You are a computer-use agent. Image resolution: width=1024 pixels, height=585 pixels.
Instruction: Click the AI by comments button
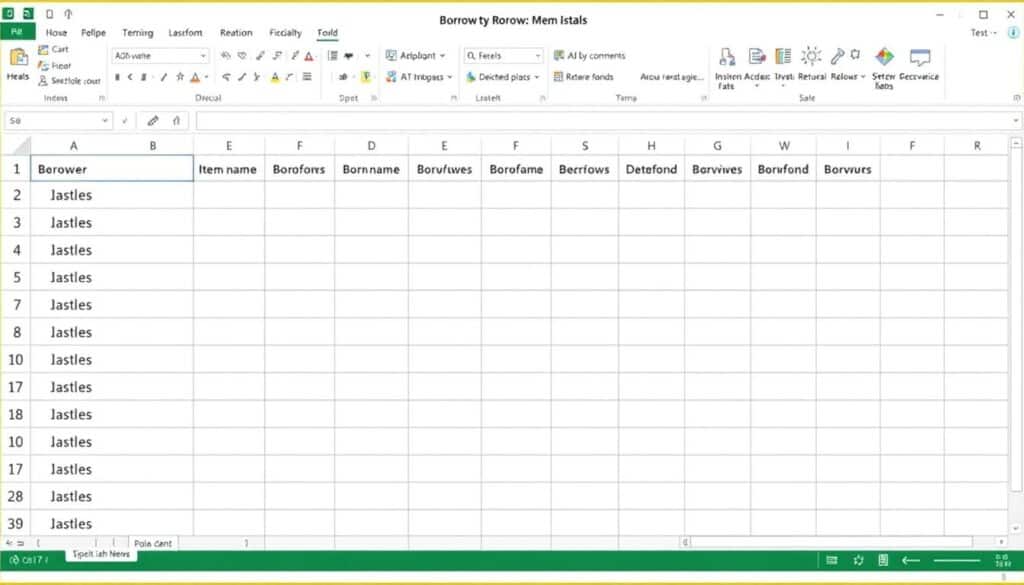590,56
